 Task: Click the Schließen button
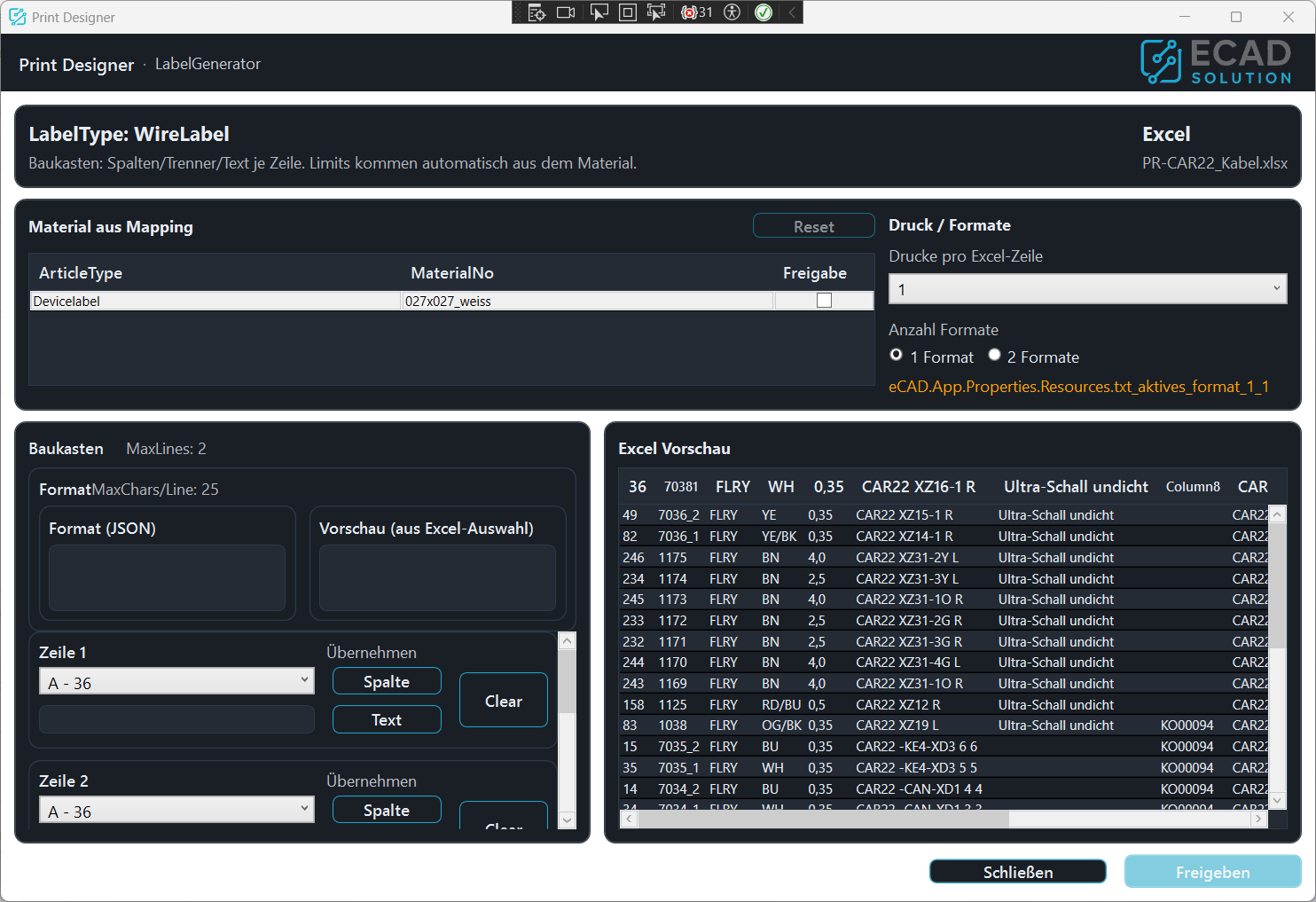pos(1018,872)
